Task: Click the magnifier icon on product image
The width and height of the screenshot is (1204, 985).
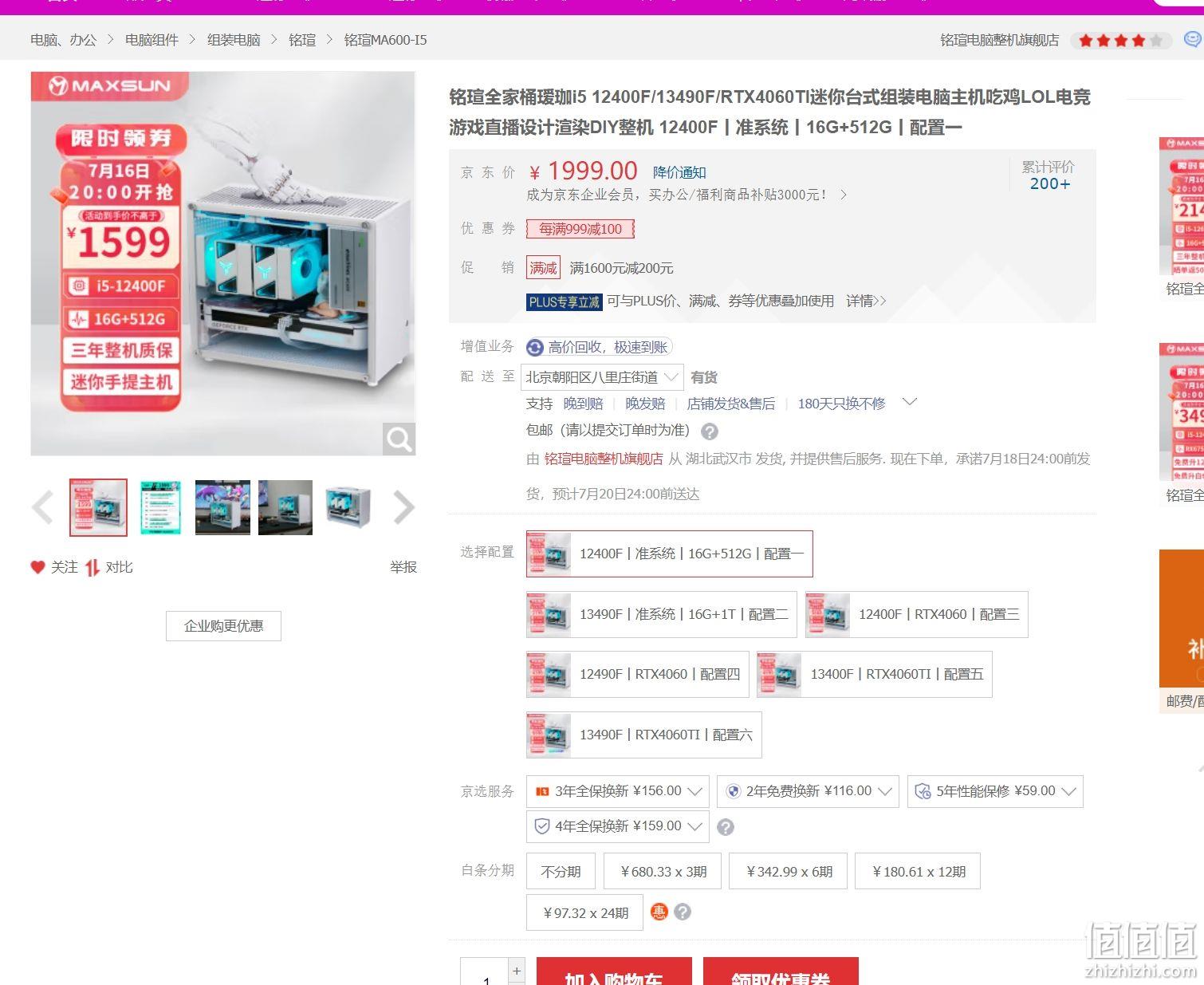Action: point(399,438)
